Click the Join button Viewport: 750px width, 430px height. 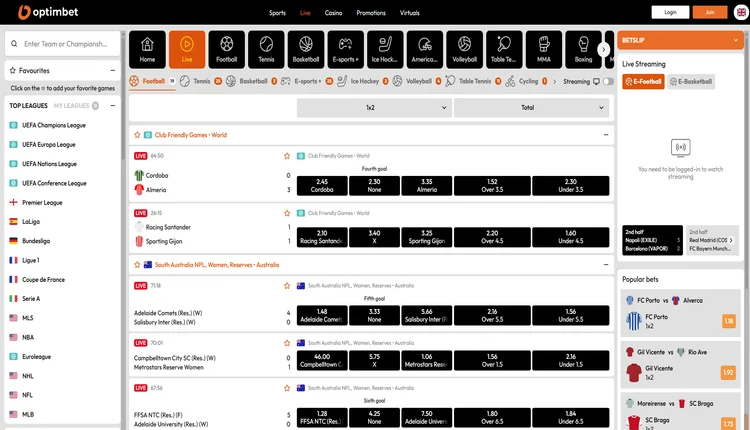pos(710,12)
